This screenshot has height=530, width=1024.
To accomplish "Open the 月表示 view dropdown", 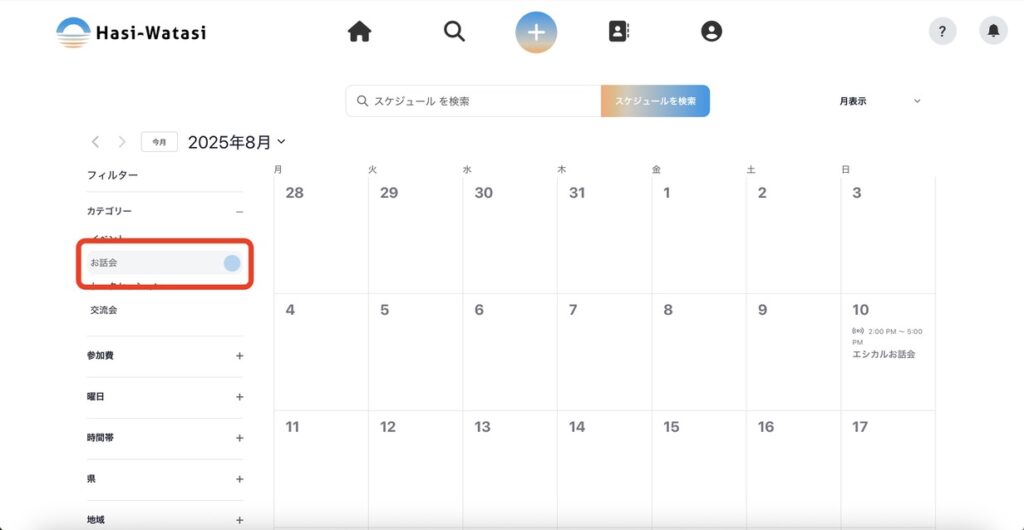I will tap(879, 101).
